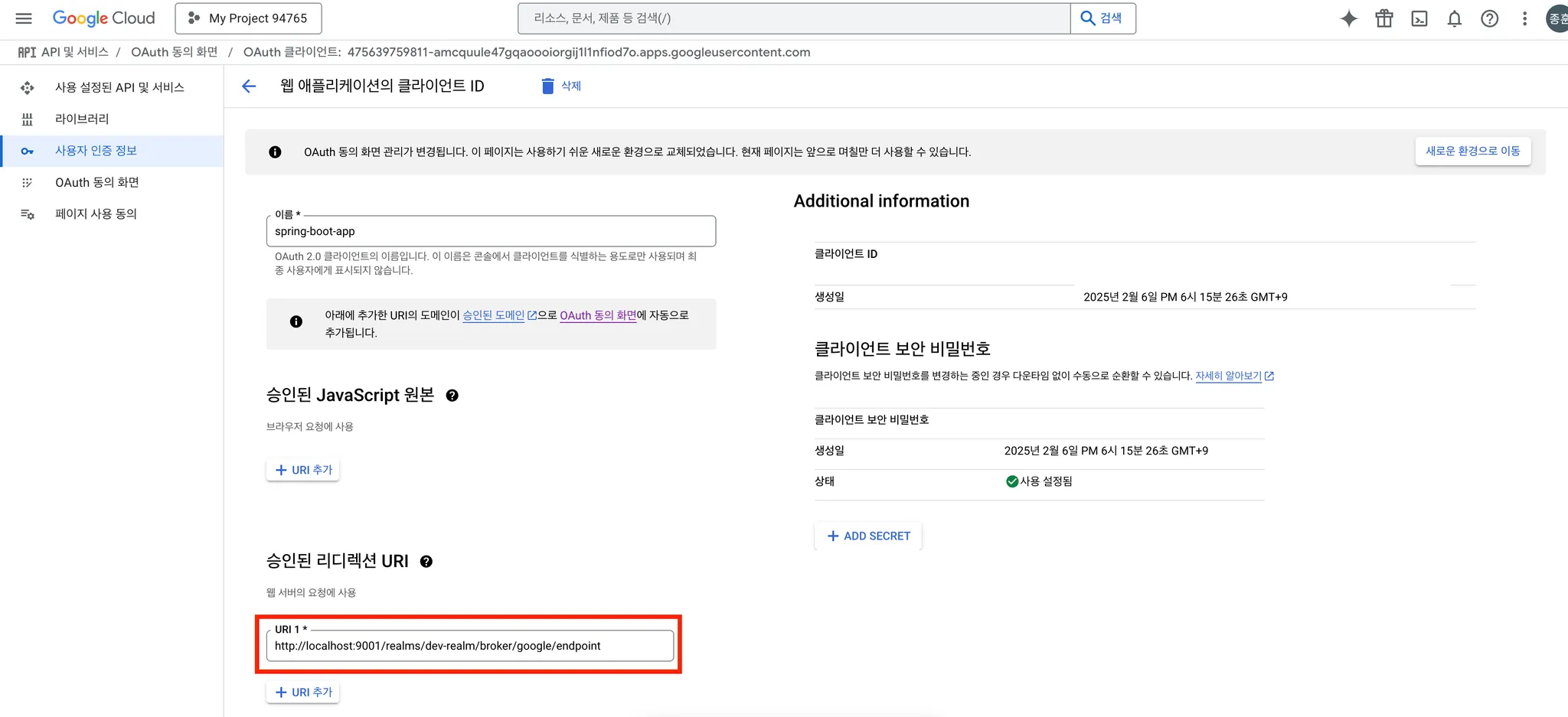Open the user account avatar

coord(1558,18)
